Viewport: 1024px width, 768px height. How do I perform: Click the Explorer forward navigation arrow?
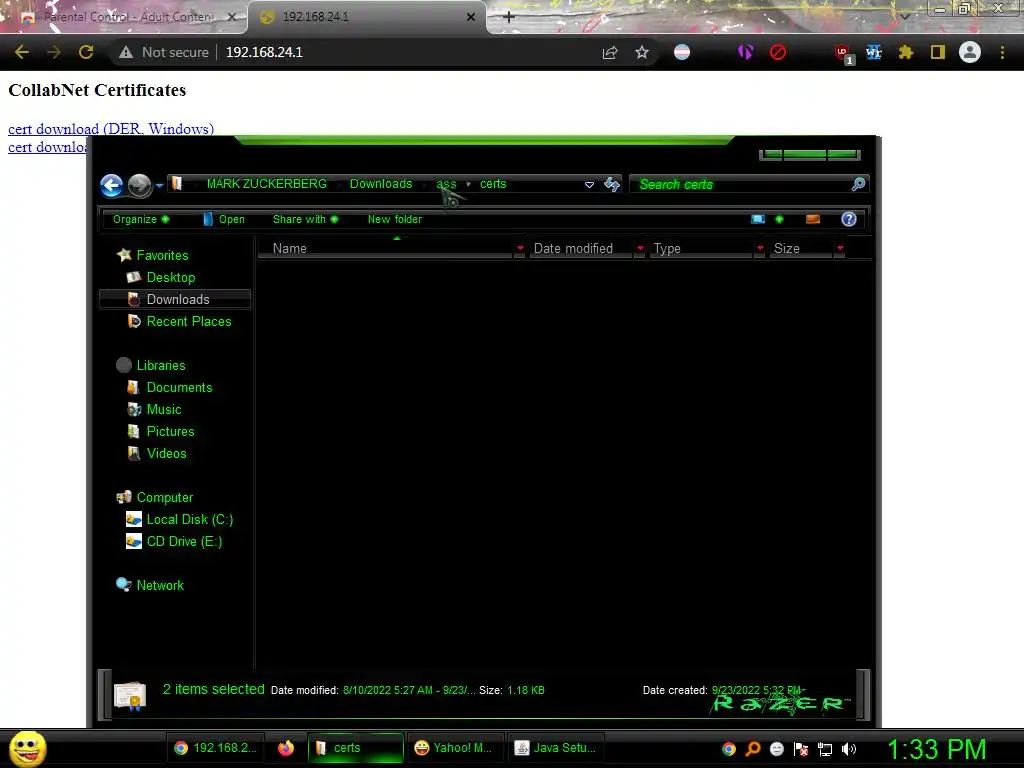tap(139, 185)
